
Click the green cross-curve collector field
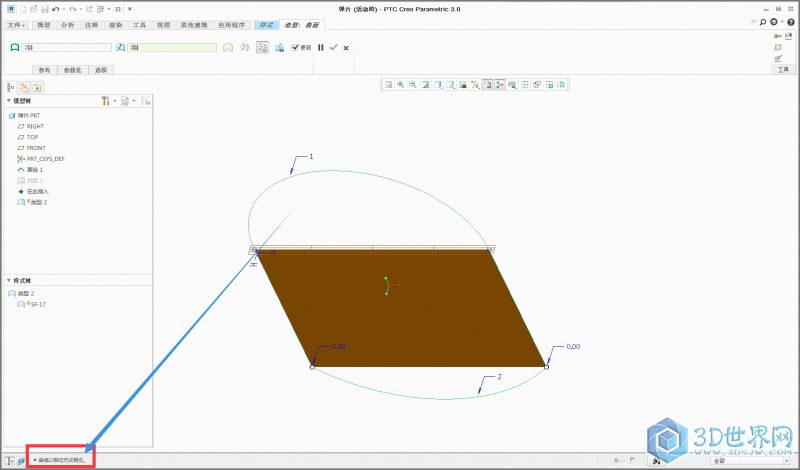pyautogui.click(x=172, y=47)
